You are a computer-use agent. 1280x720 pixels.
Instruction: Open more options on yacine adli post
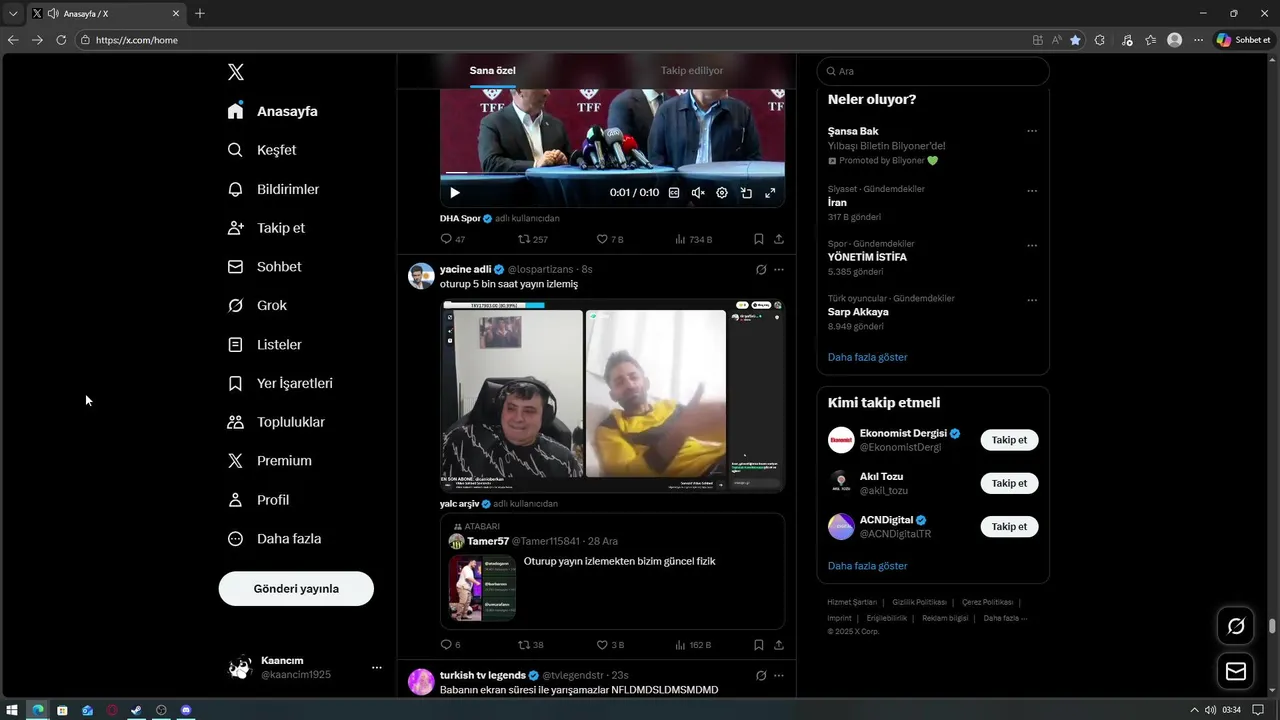point(779,270)
